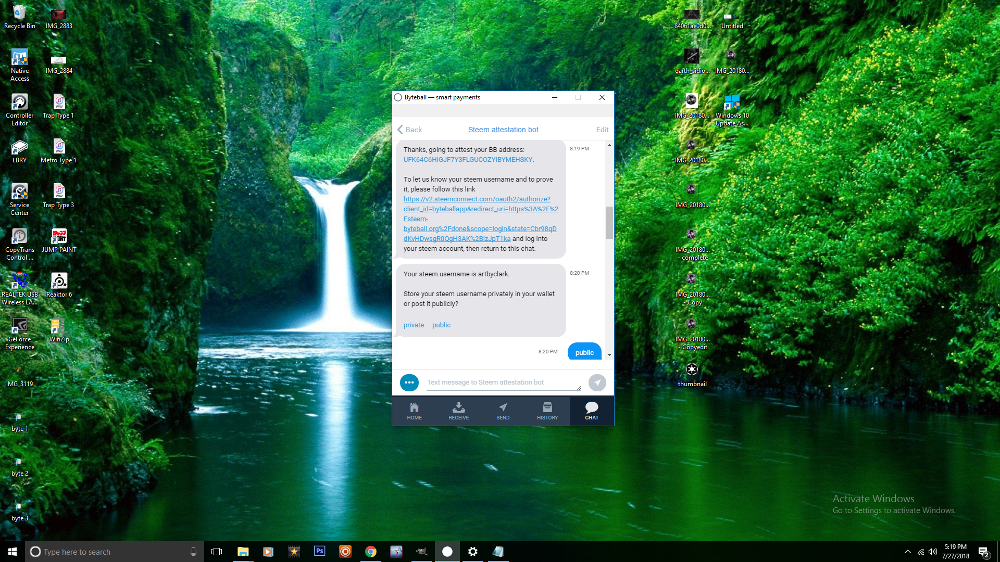Click the Edit link in chat header

[602, 129]
